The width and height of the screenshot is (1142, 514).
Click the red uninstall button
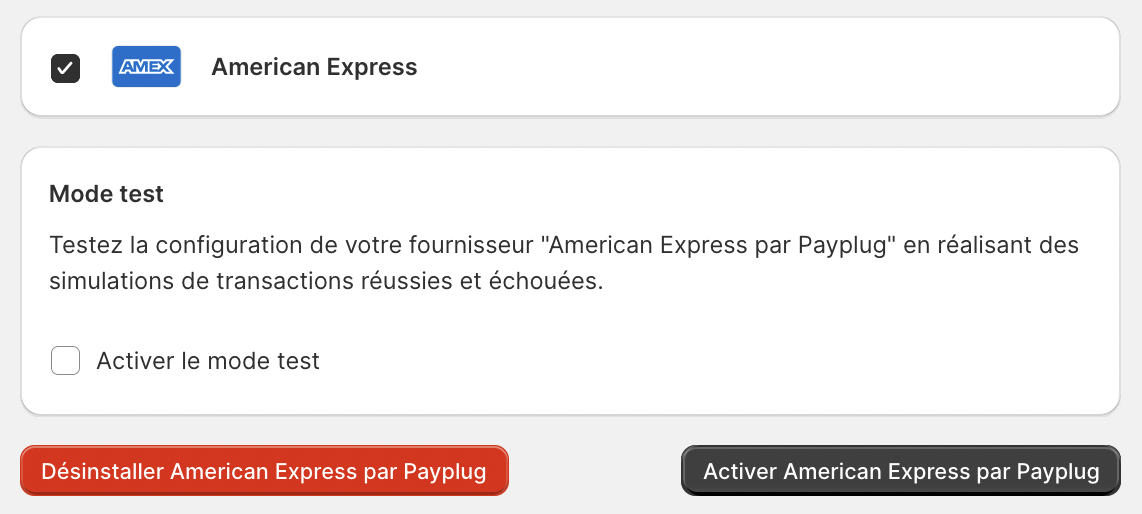(x=264, y=471)
